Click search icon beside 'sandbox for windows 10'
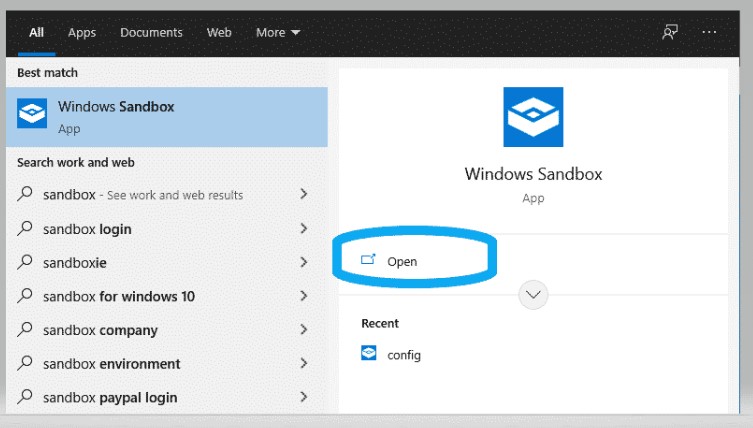753x428 pixels. pyautogui.click(x=24, y=295)
